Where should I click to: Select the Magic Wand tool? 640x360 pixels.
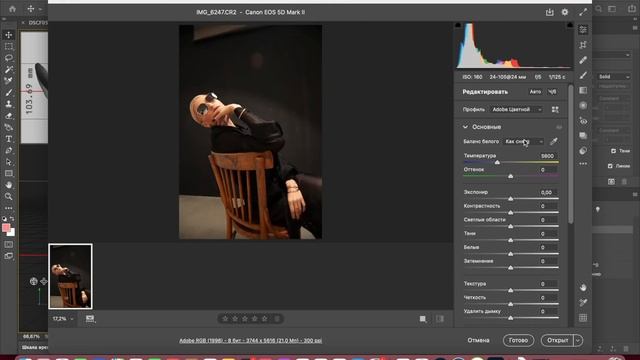(9, 69)
